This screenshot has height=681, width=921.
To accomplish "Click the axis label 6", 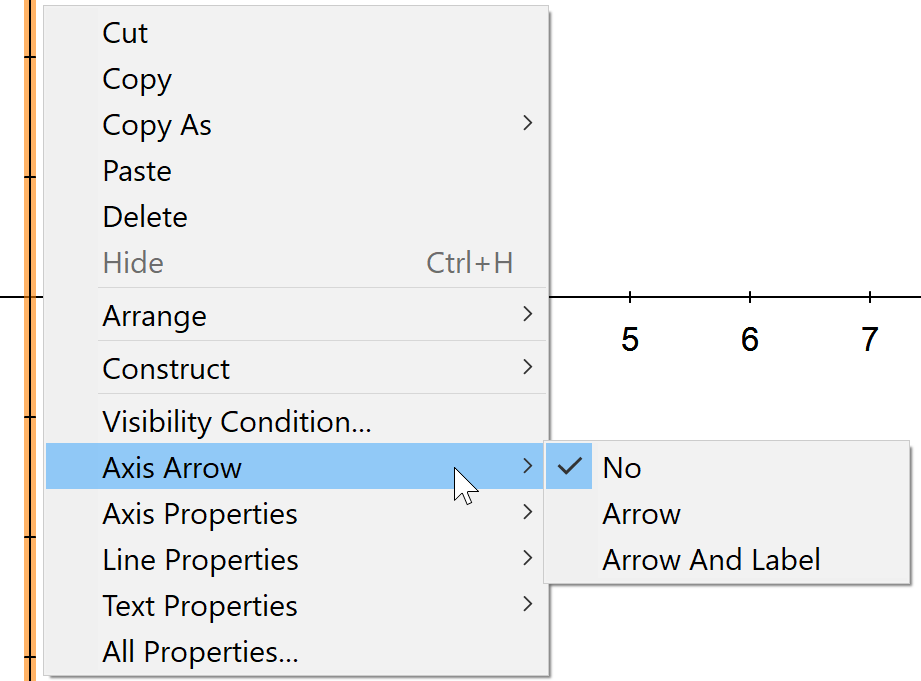I will tap(750, 340).
